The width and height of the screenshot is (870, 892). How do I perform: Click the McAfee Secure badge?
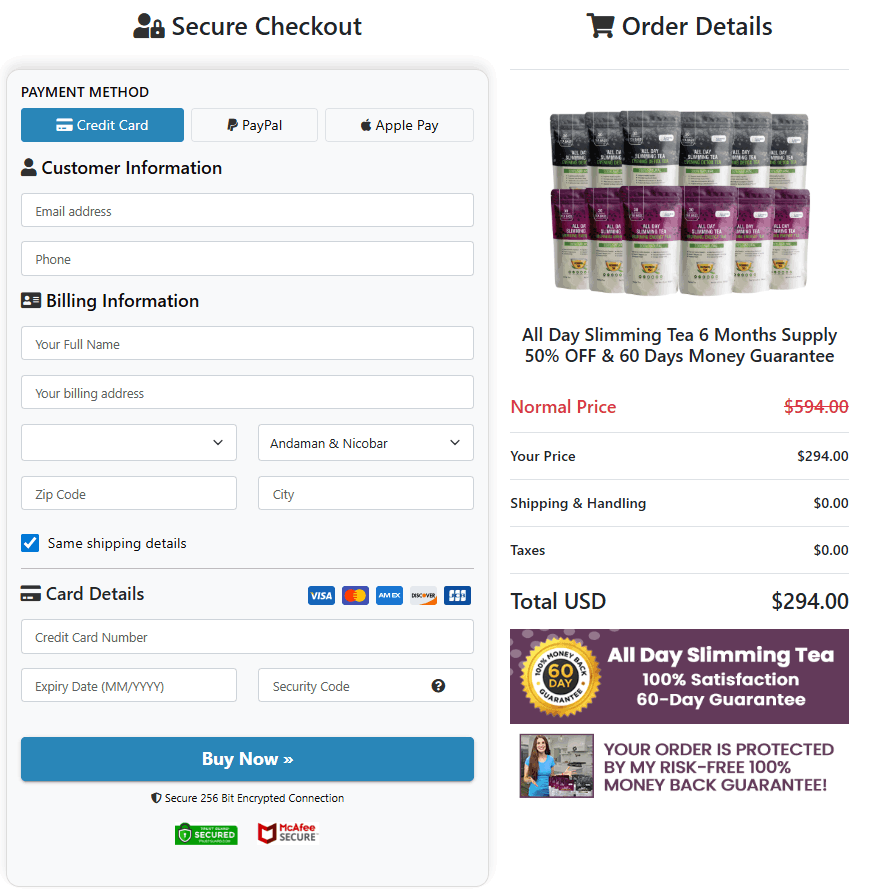point(287,833)
